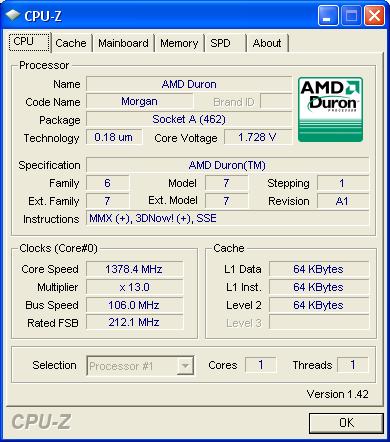Close the CPU-Z window
The height and width of the screenshot is (442, 390).
[x=374, y=15]
